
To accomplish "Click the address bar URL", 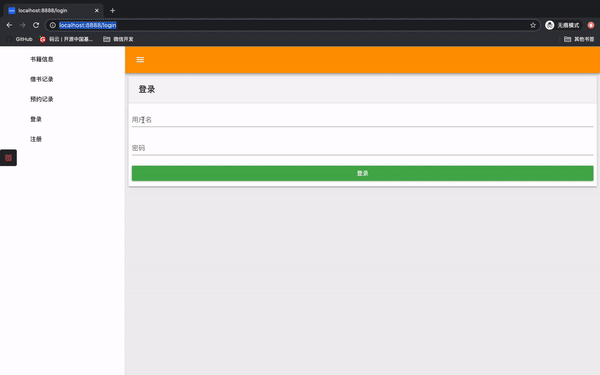I will 88,25.
